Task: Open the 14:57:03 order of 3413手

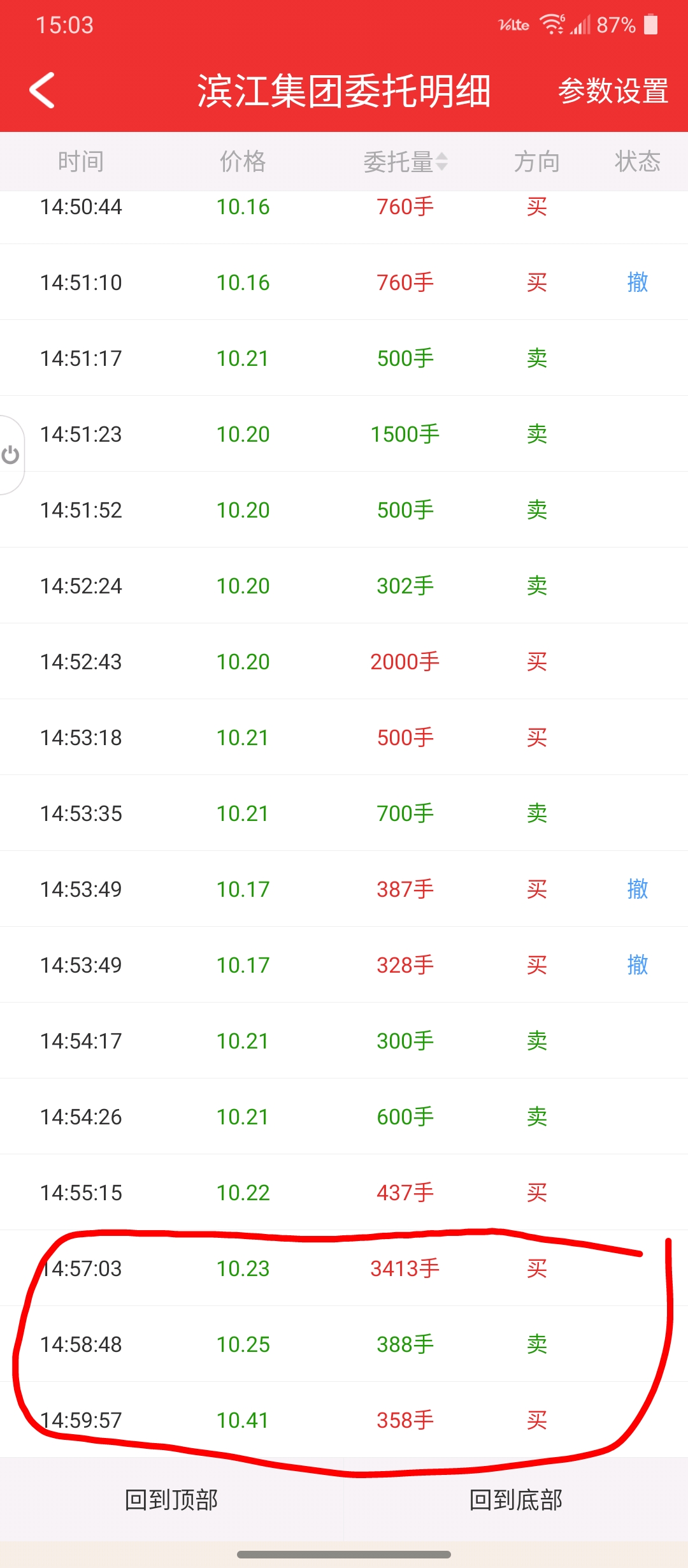Action: click(x=344, y=1268)
